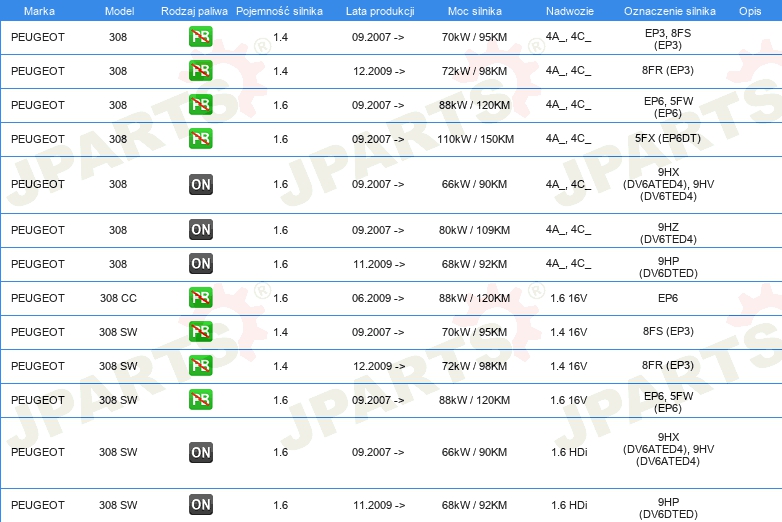Click the Opis column header
The height and width of the screenshot is (522, 782).
750,11
